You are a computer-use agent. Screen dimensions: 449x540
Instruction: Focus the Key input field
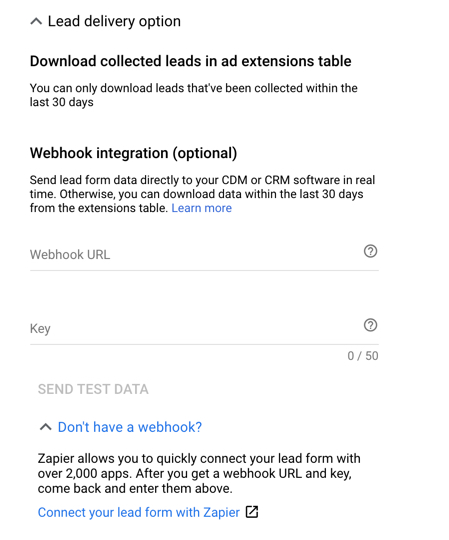pos(204,329)
